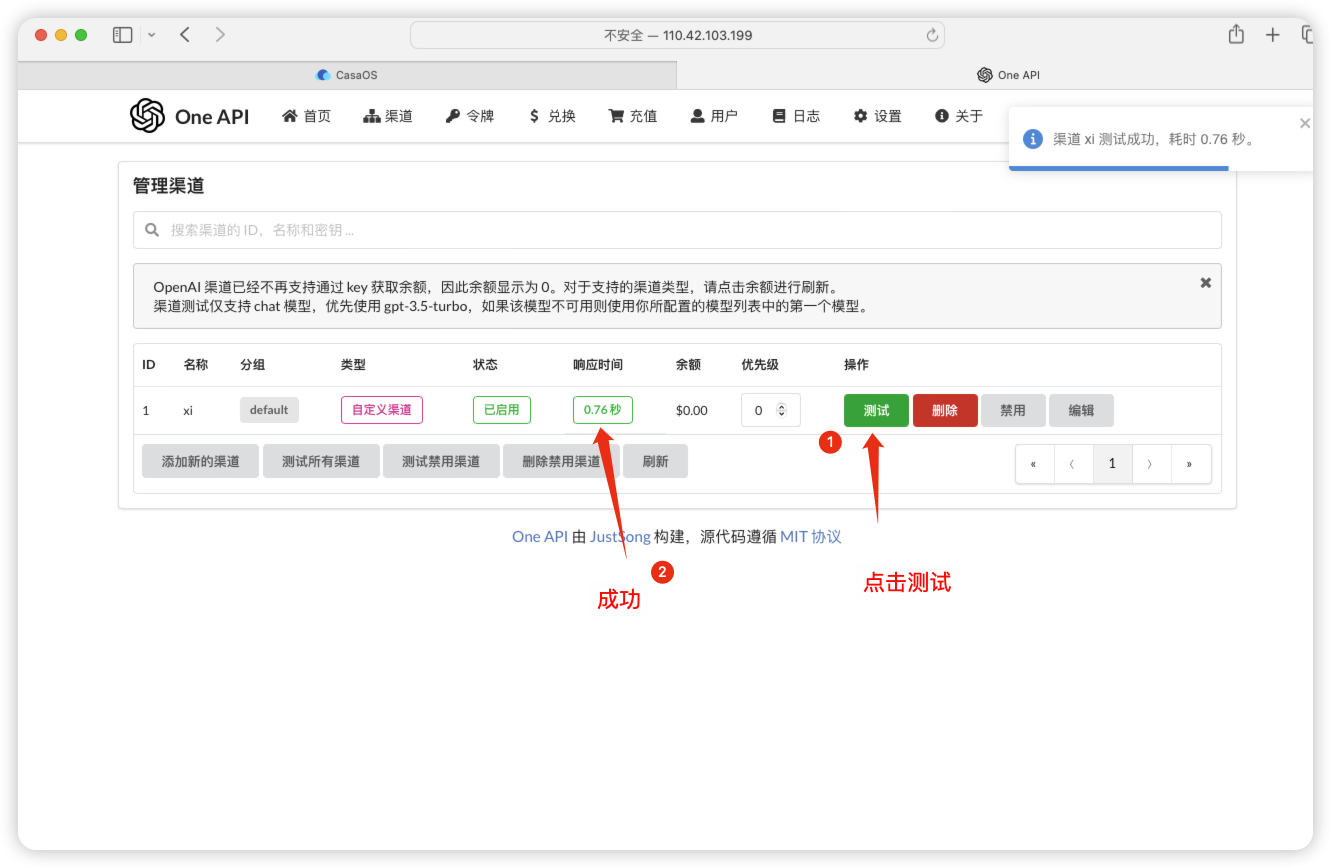The image size is (1331, 868).
Task: Click 删除禁用渠道 button
Action: point(561,461)
